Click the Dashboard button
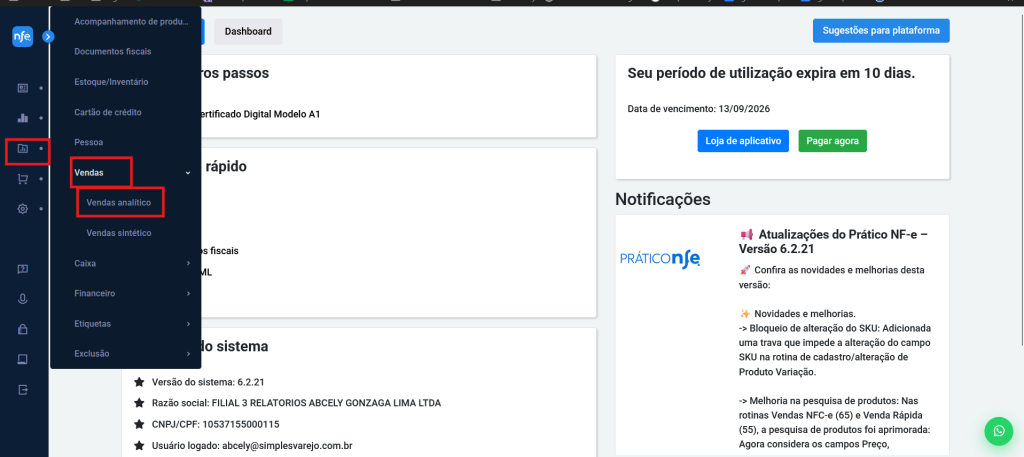The width and height of the screenshot is (1024, 457). point(248,31)
